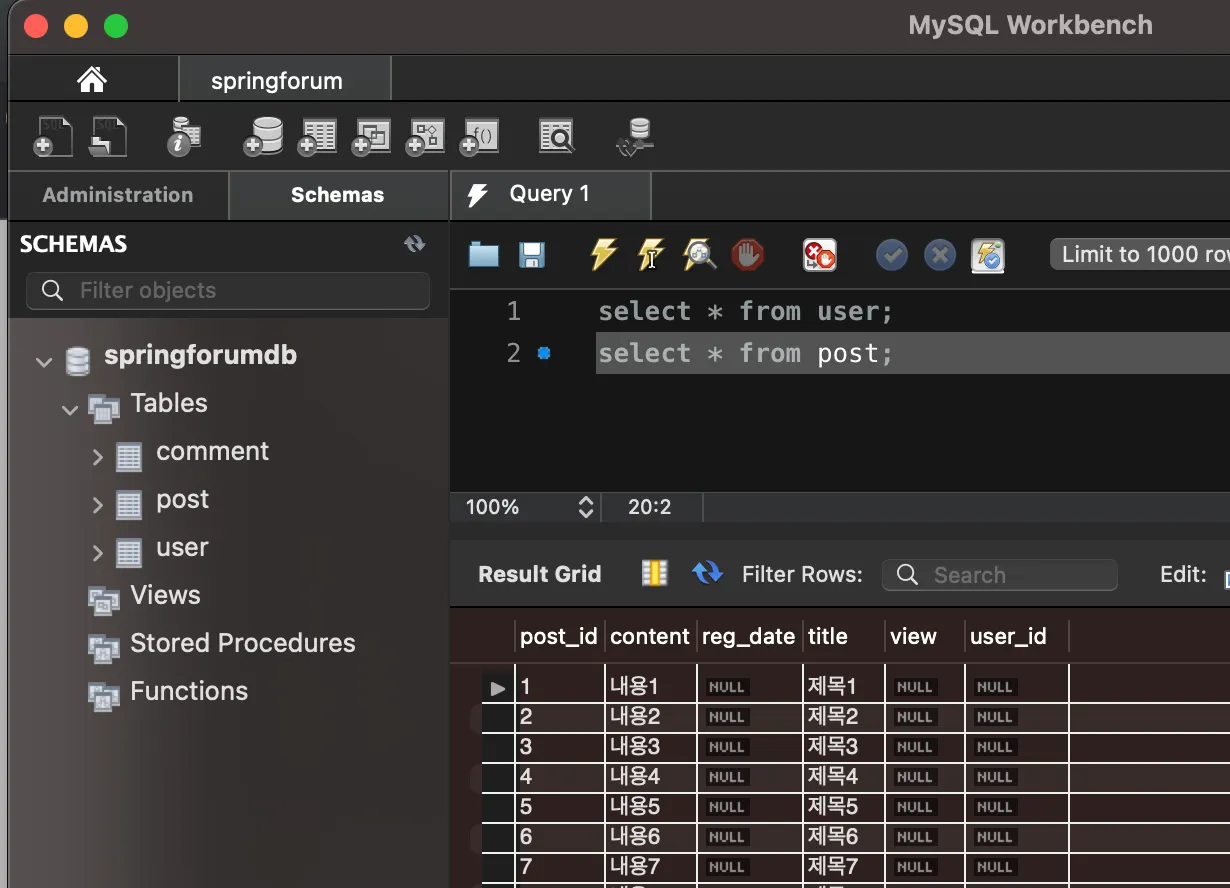1230x888 pixels.
Task: Collapse the springforumdb schema
Action: [44, 360]
